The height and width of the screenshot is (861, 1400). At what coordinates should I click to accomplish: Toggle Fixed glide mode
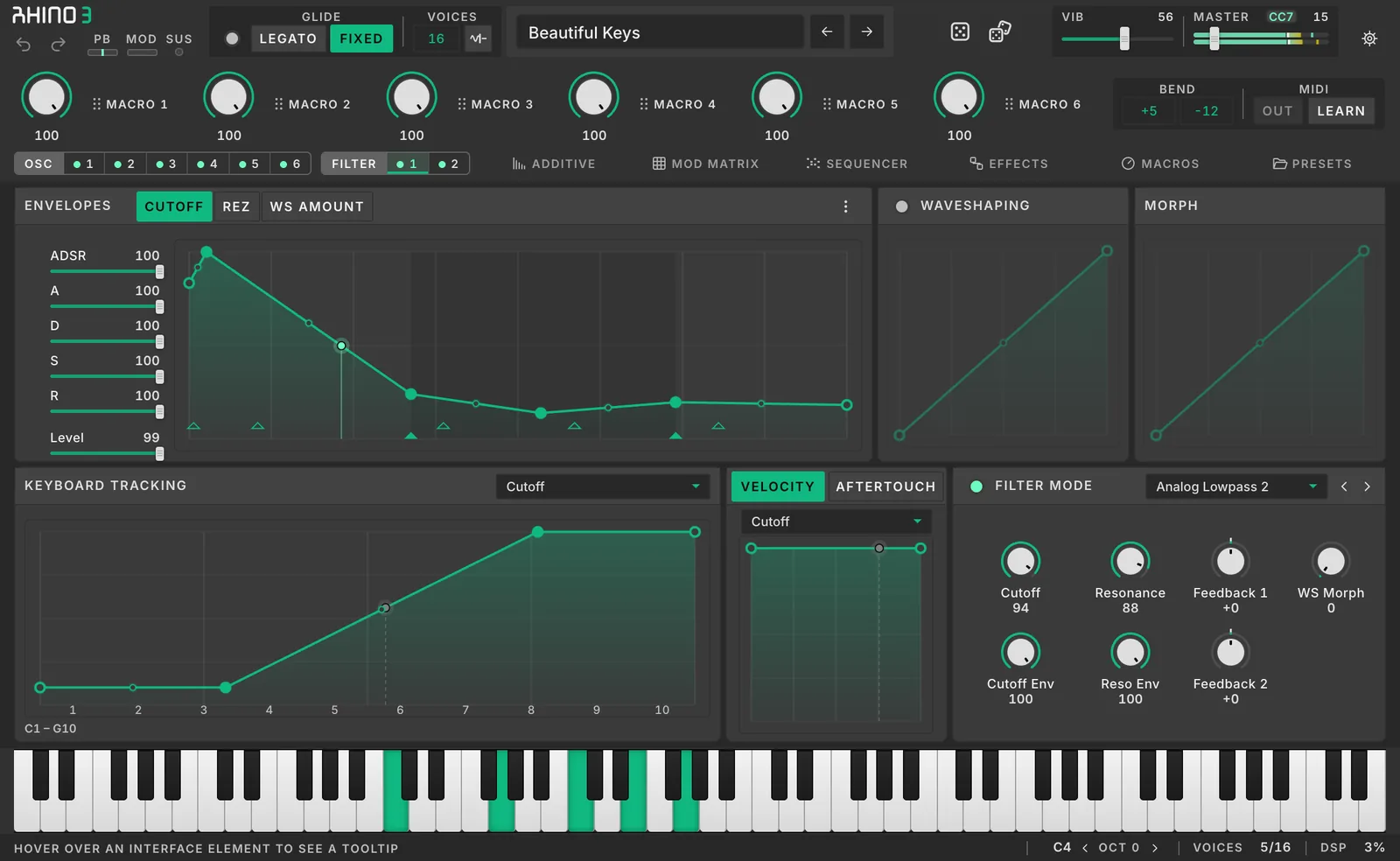click(x=361, y=38)
